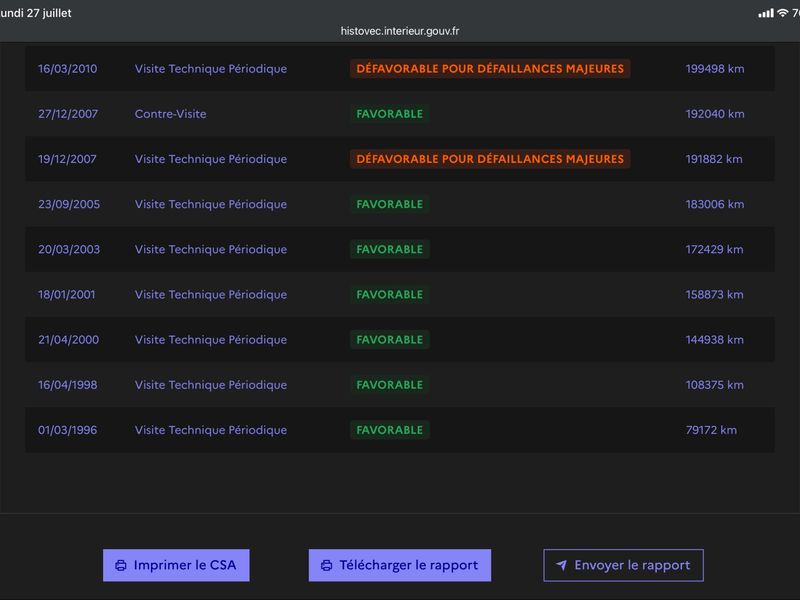Click the Défavorable badge for 16/03/2010
The width and height of the screenshot is (800, 600).
click(x=490, y=68)
